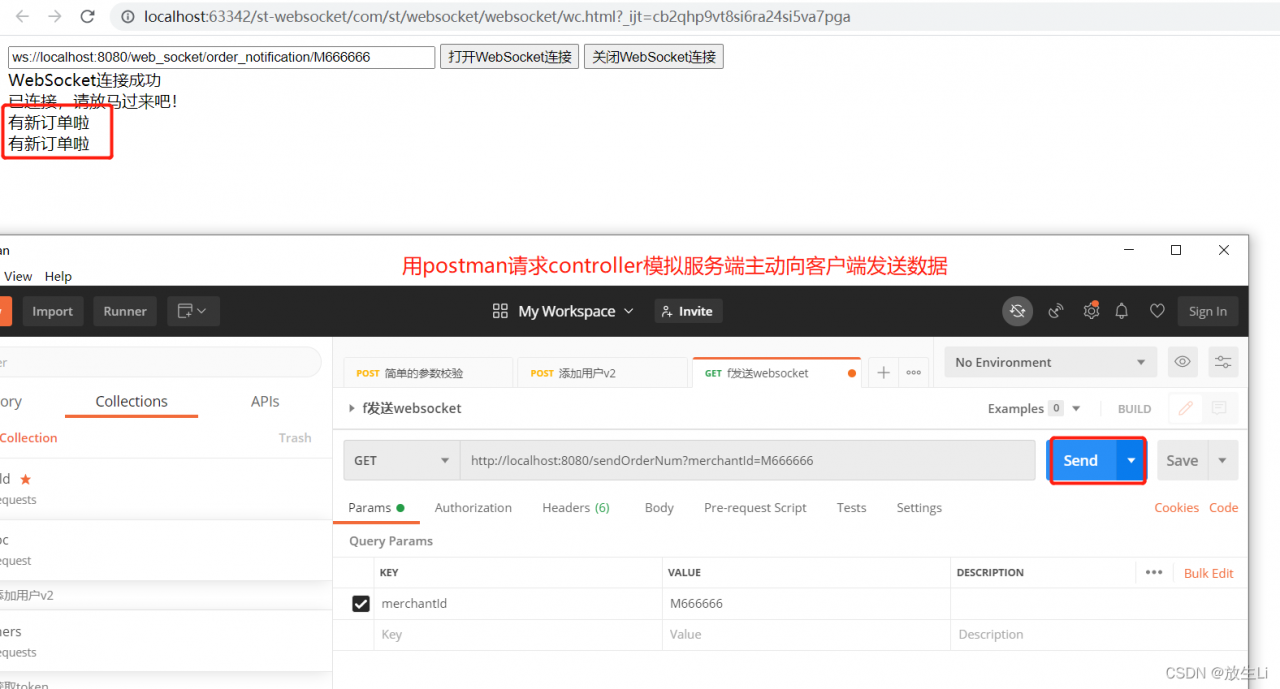The width and height of the screenshot is (1280, 689).
Task: Switch to 添加用户v2 POST tab
Action: pos(603,373)
